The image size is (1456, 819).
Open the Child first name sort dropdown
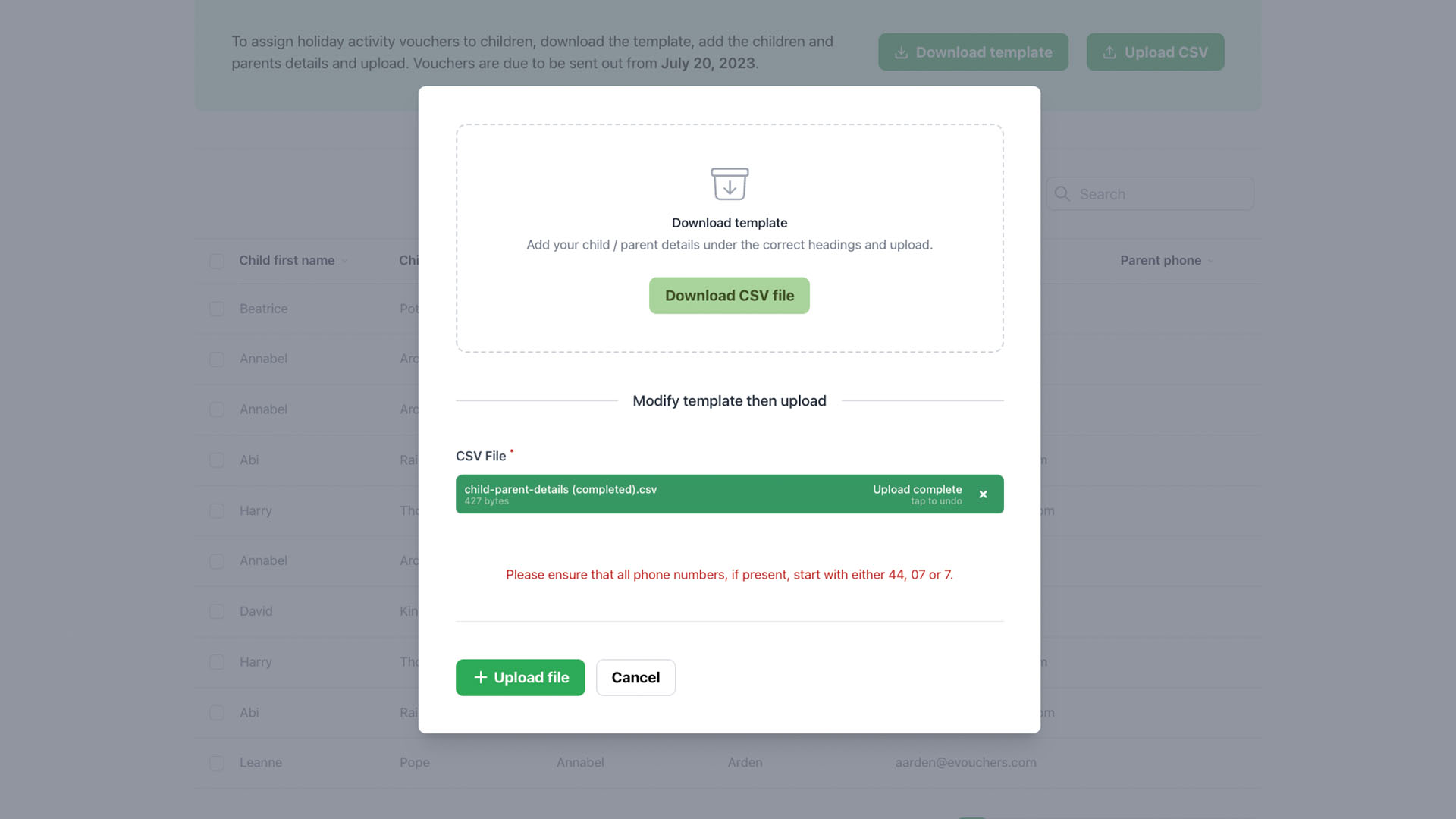pyautogui.click(x=345, y=260)
